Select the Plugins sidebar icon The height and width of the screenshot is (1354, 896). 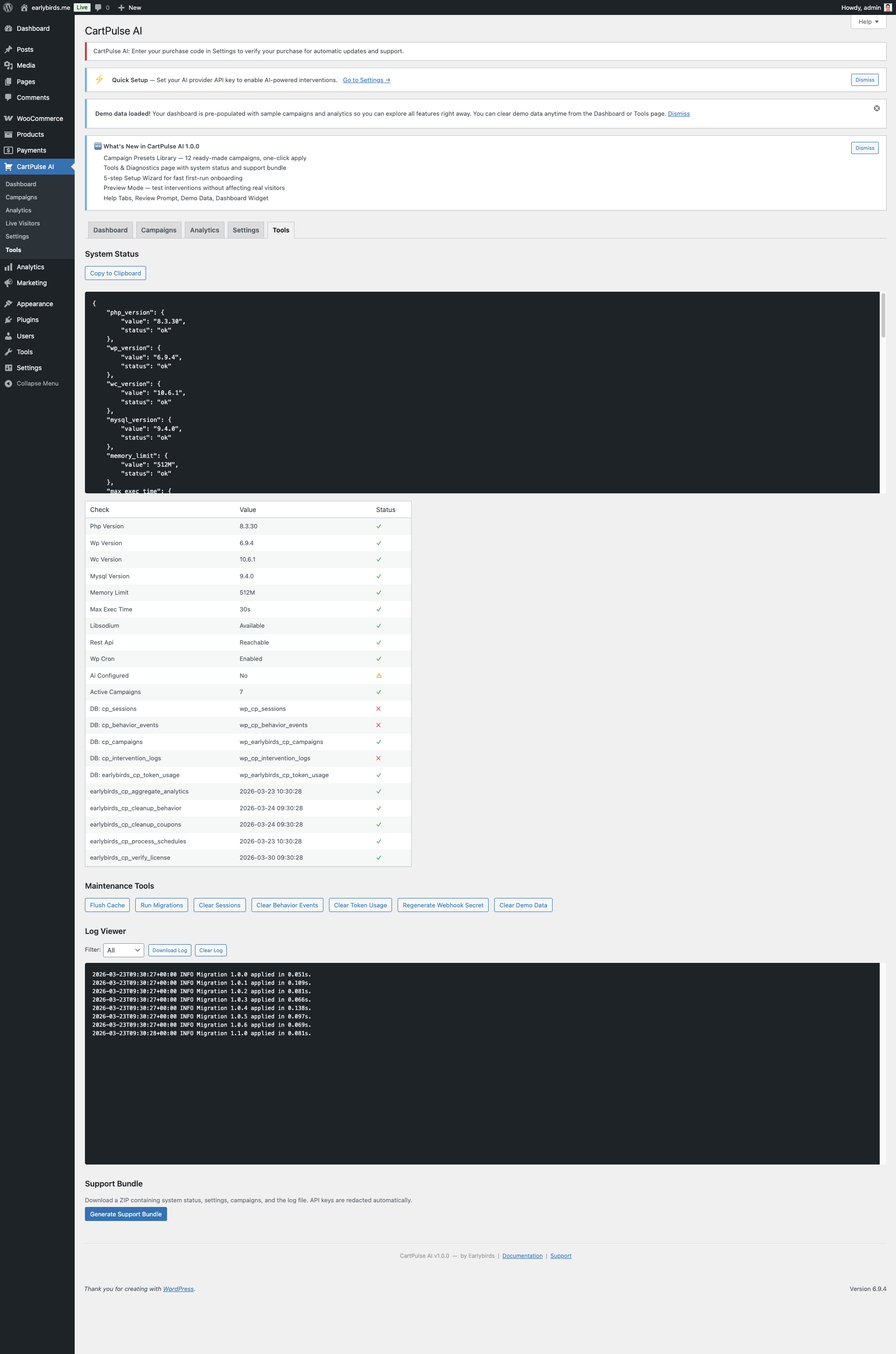click(x=8, y=320)
